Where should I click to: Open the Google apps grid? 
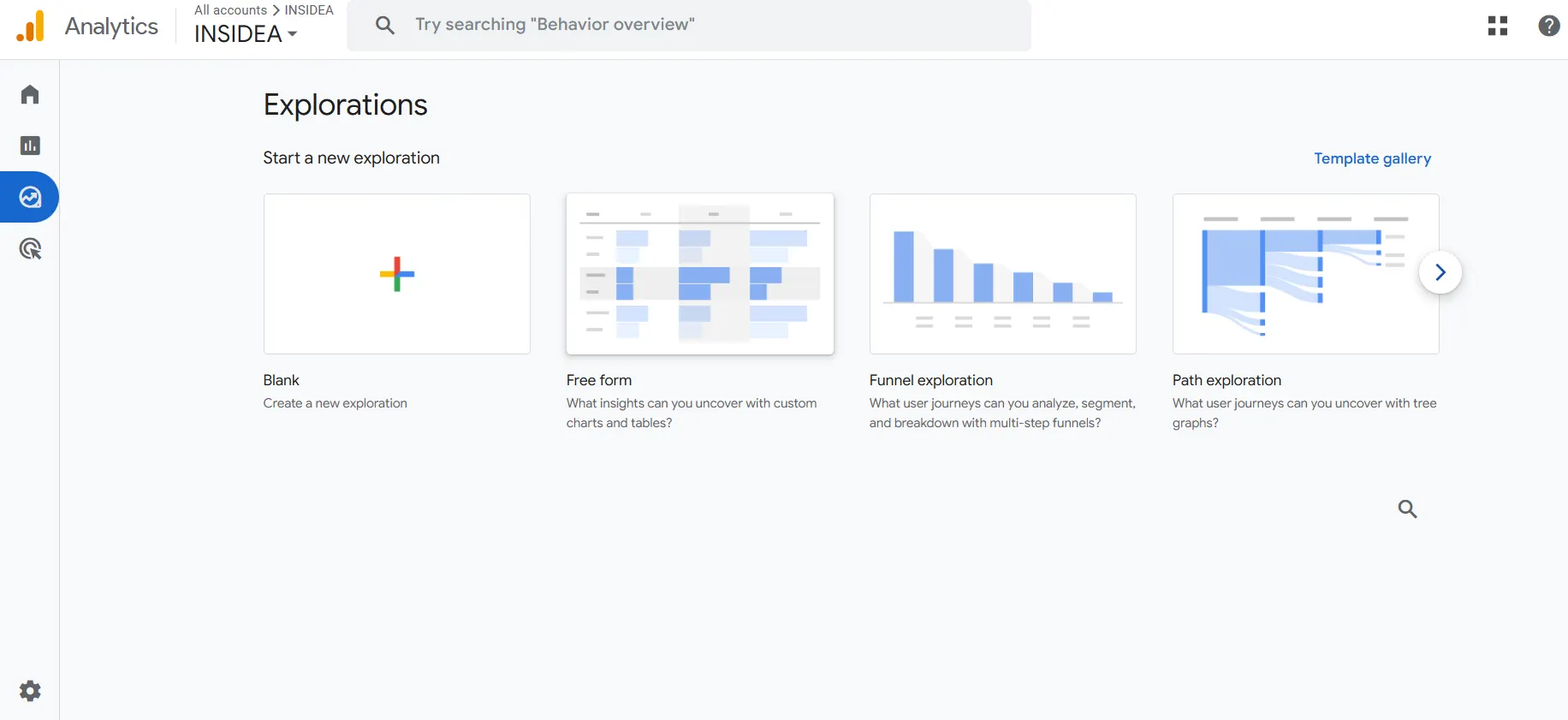pos(1498,26)
